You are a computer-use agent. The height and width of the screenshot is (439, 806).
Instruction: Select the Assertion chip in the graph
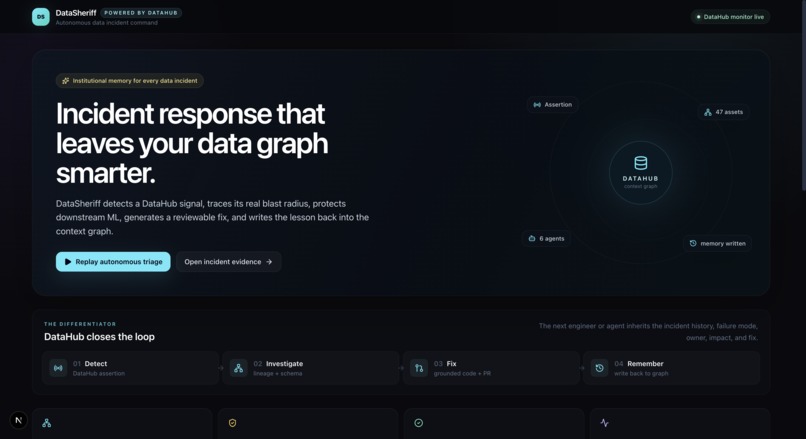[x=553, y=105]
